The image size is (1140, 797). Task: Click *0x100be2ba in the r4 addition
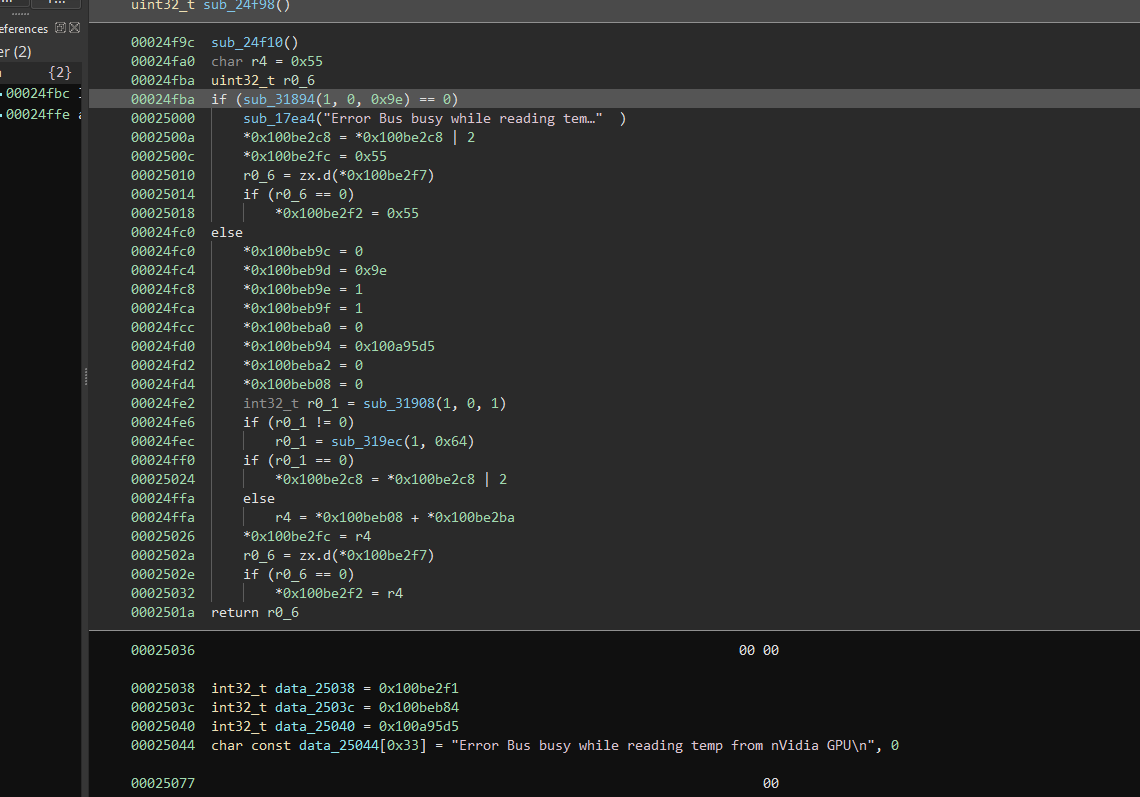[471, 517]
